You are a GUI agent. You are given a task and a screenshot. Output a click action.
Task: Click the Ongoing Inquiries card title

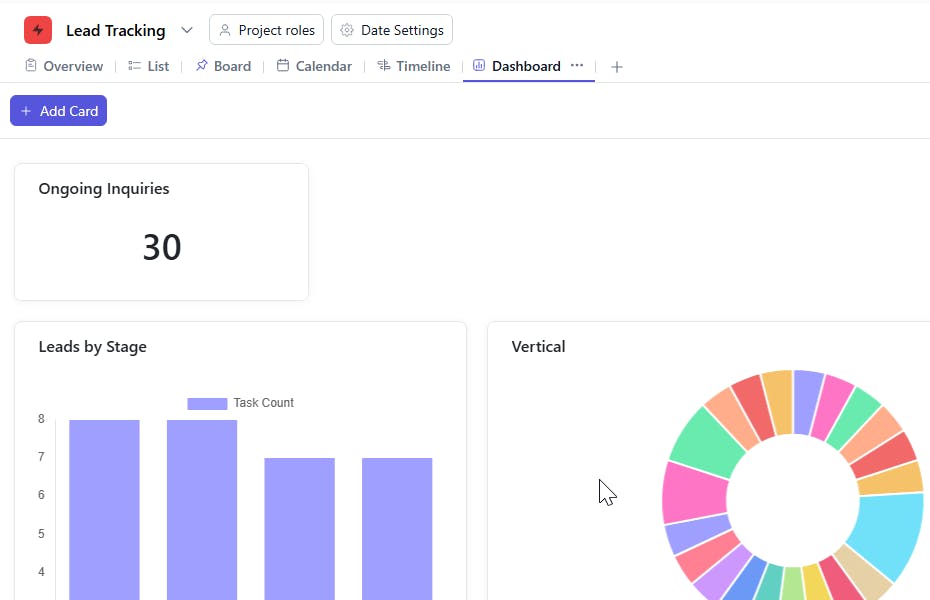(x=104, y=189)
